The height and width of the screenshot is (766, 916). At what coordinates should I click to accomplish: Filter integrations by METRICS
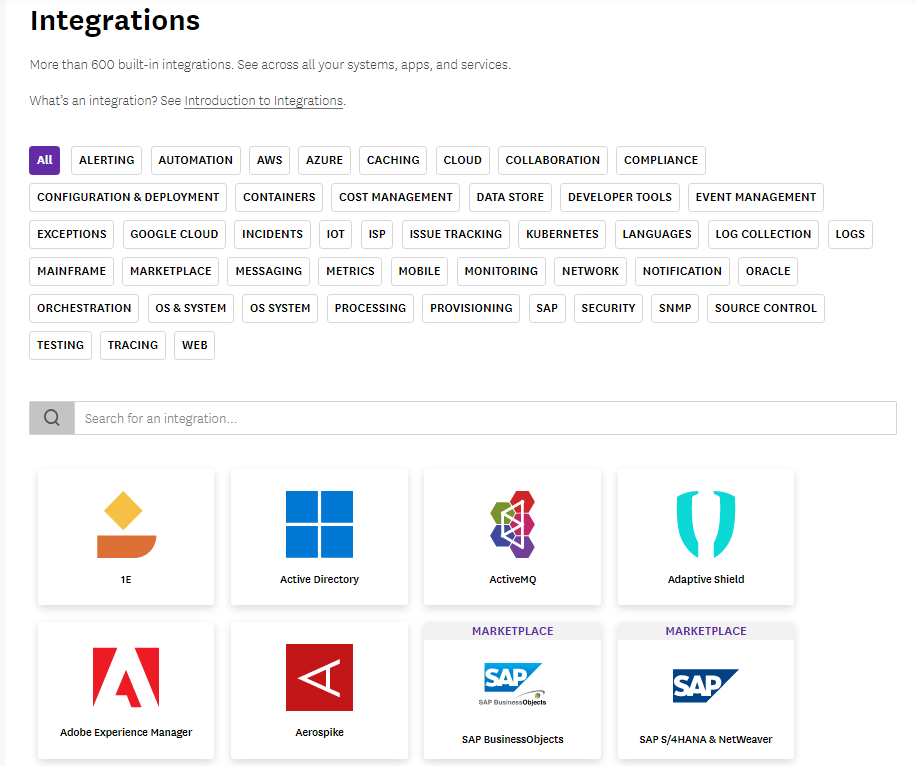coord(350,271)
